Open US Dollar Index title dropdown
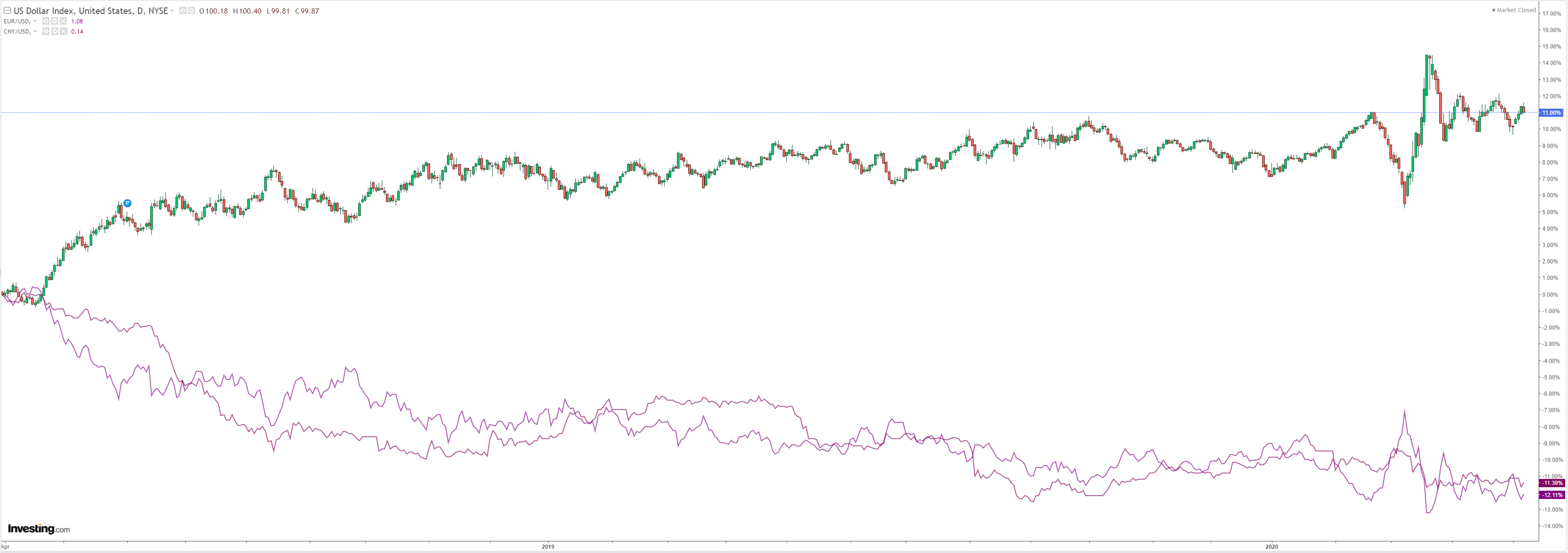 pyautogui.click(x=172, y=11)
